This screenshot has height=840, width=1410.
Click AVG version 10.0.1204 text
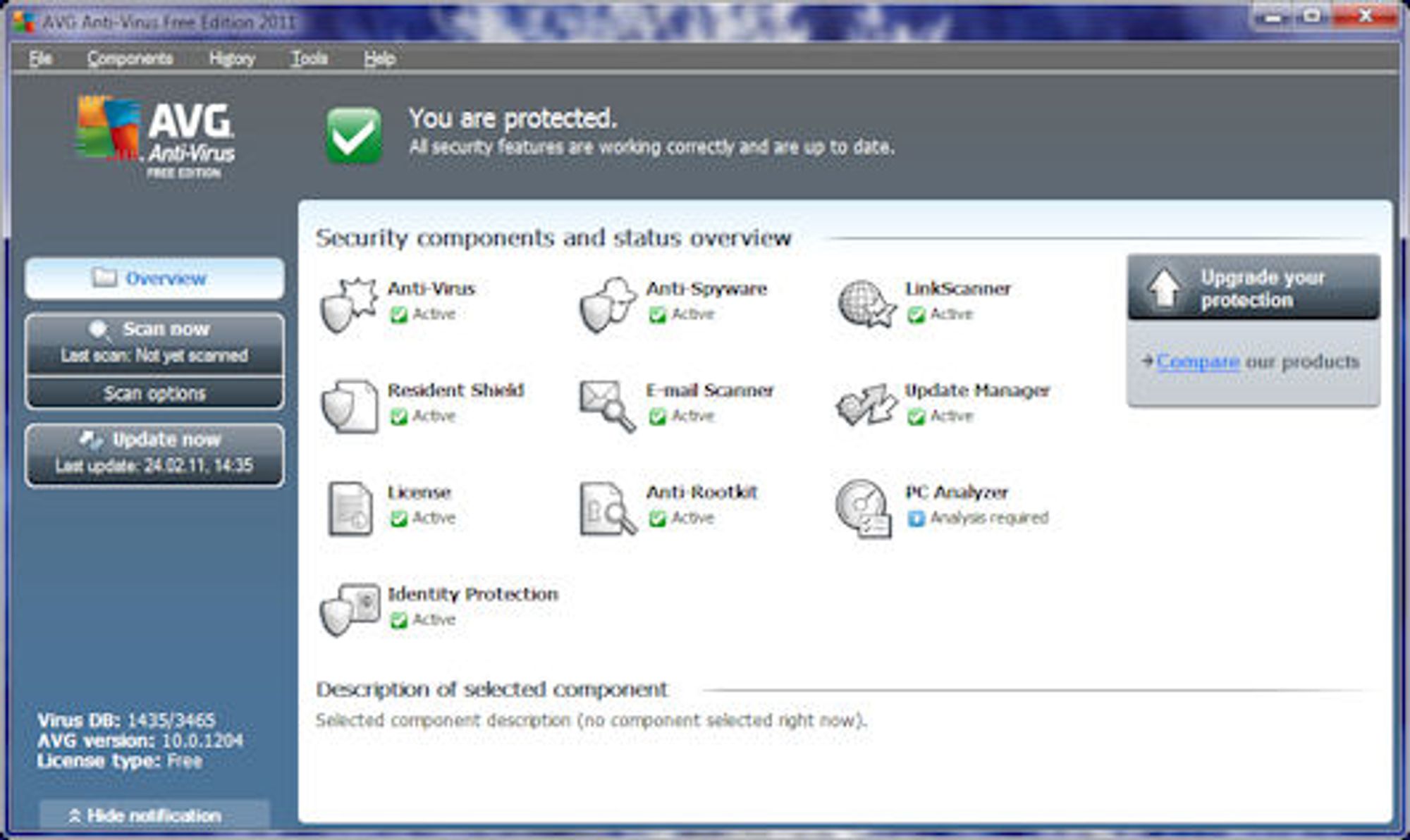point(140,741)
